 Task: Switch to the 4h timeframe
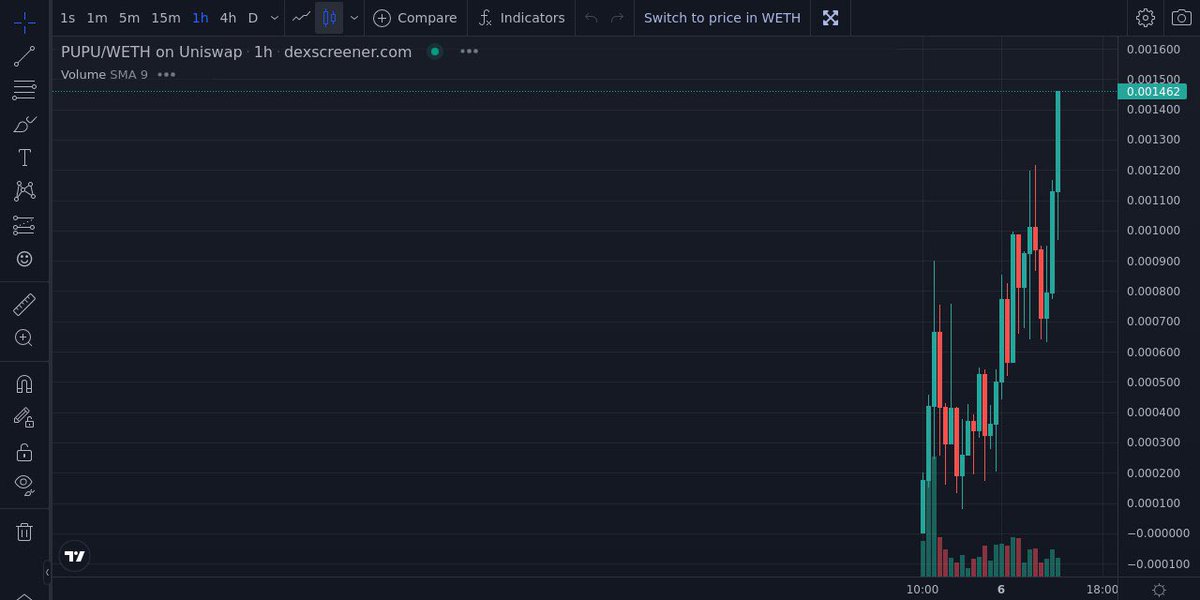(x=228, y=18)
